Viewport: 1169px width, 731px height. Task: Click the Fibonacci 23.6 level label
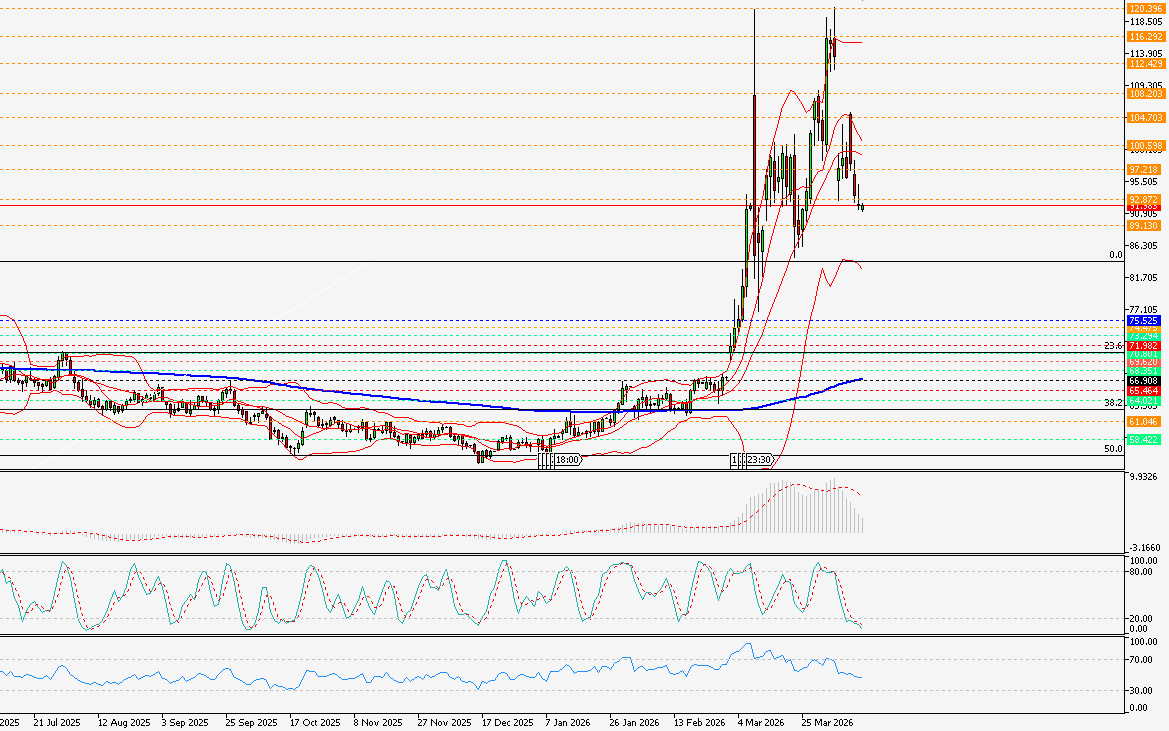coord(1112,346)
